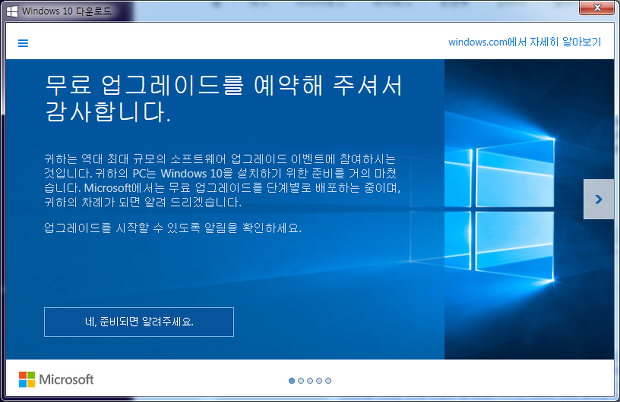Go to next slide with right chevron

point(599,199)
